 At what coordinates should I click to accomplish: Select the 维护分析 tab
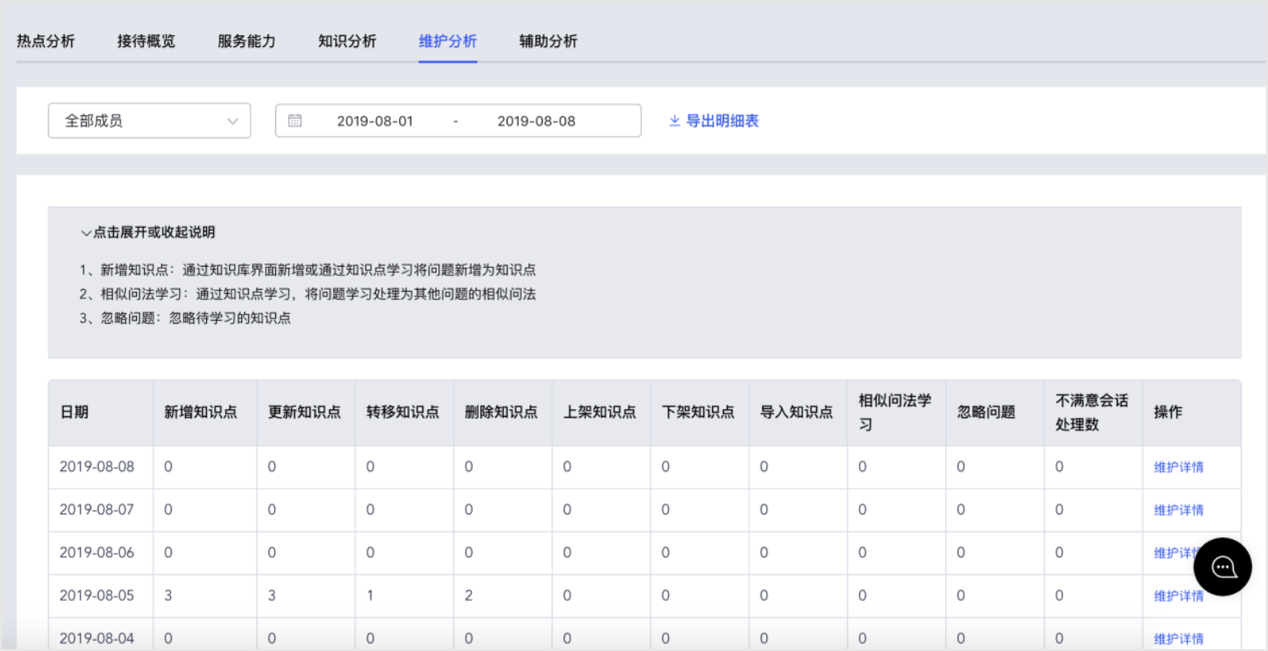[x=448, y=41]
